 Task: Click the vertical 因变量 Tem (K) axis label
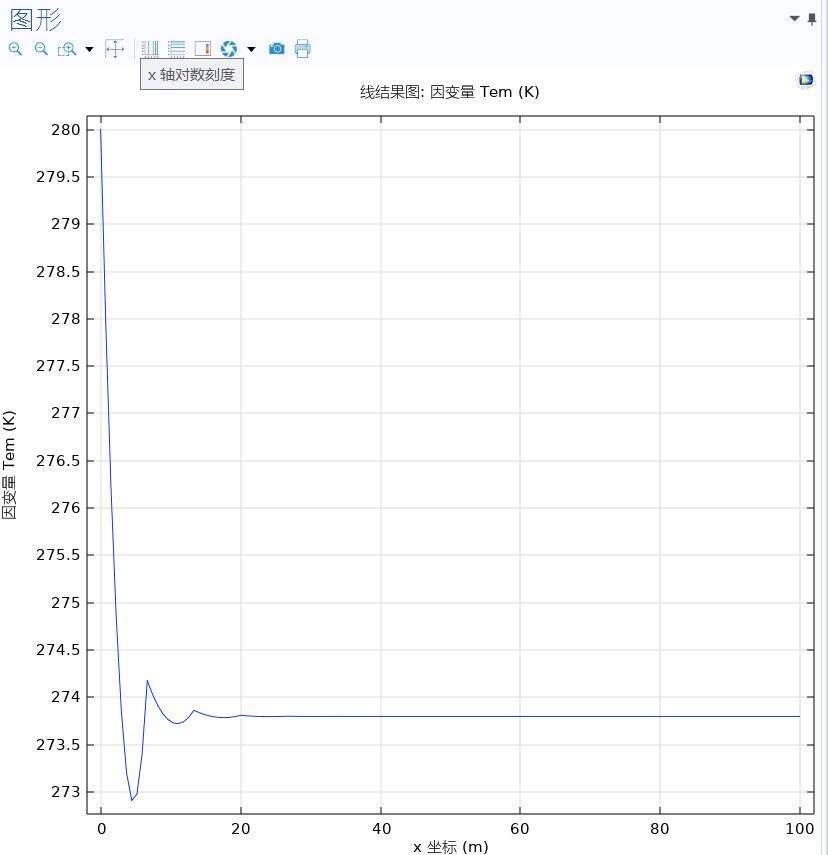point(9,464)
